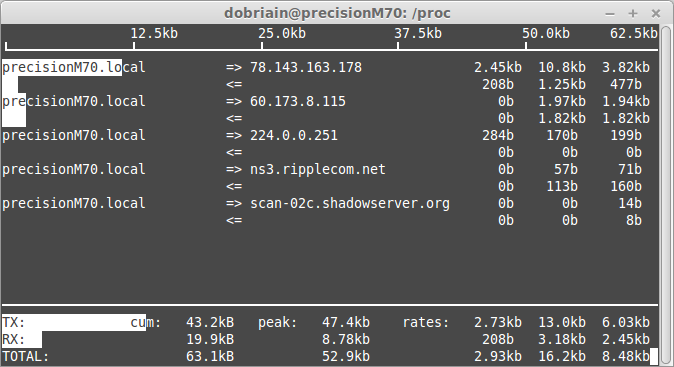The image size is (674, 367).
Task: Click the window minimize icon
Action: (x=610, y=14)
